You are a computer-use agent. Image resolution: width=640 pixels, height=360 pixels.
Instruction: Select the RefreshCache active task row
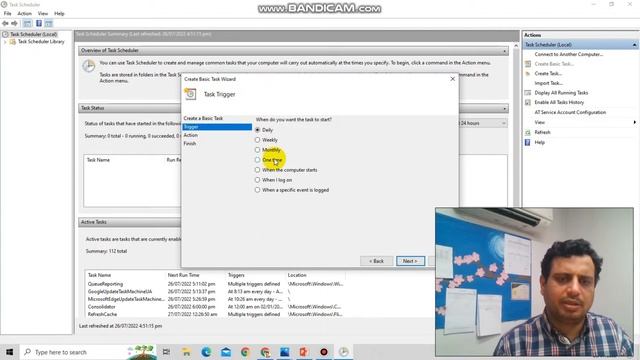(x=216, y=314)
